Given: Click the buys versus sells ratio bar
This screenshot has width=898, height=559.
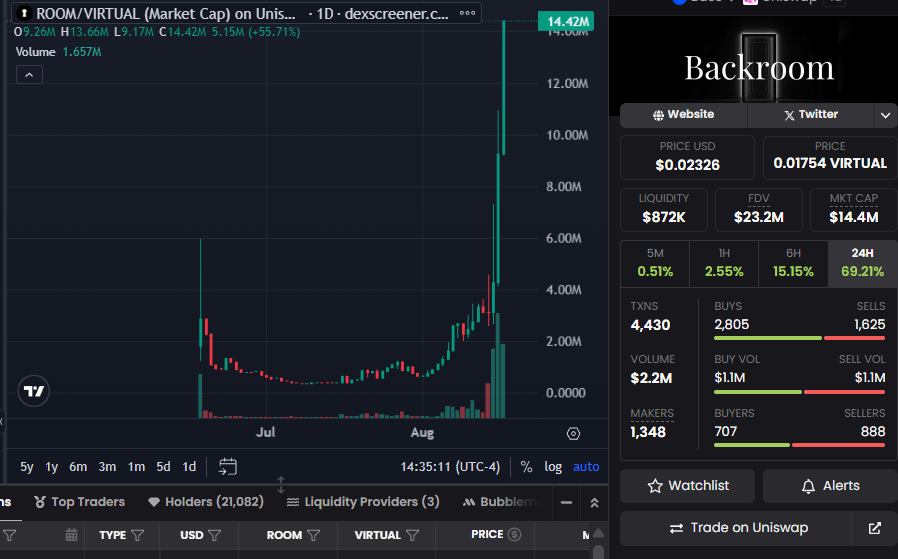Looking at the screenshot, I should [799, 338].
